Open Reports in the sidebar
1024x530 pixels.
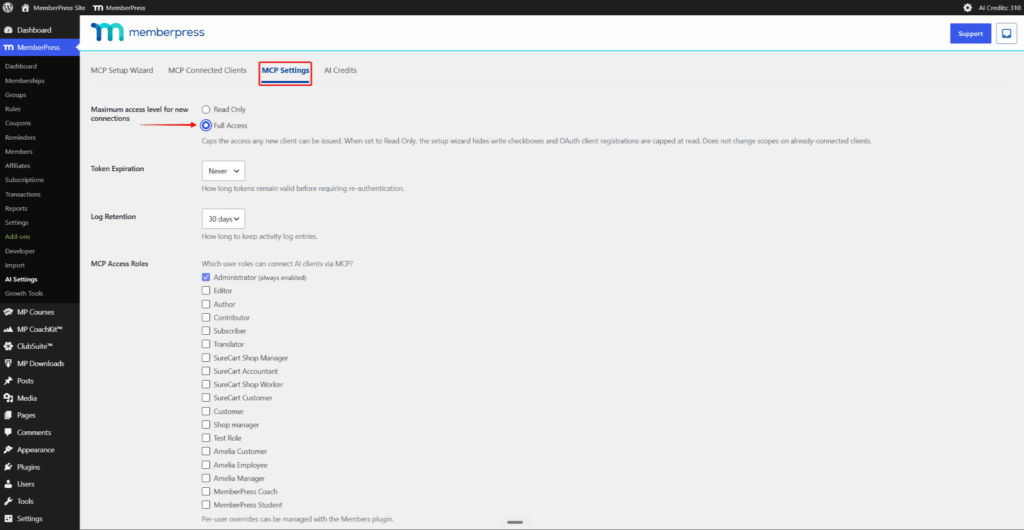(x=16, y=209)
